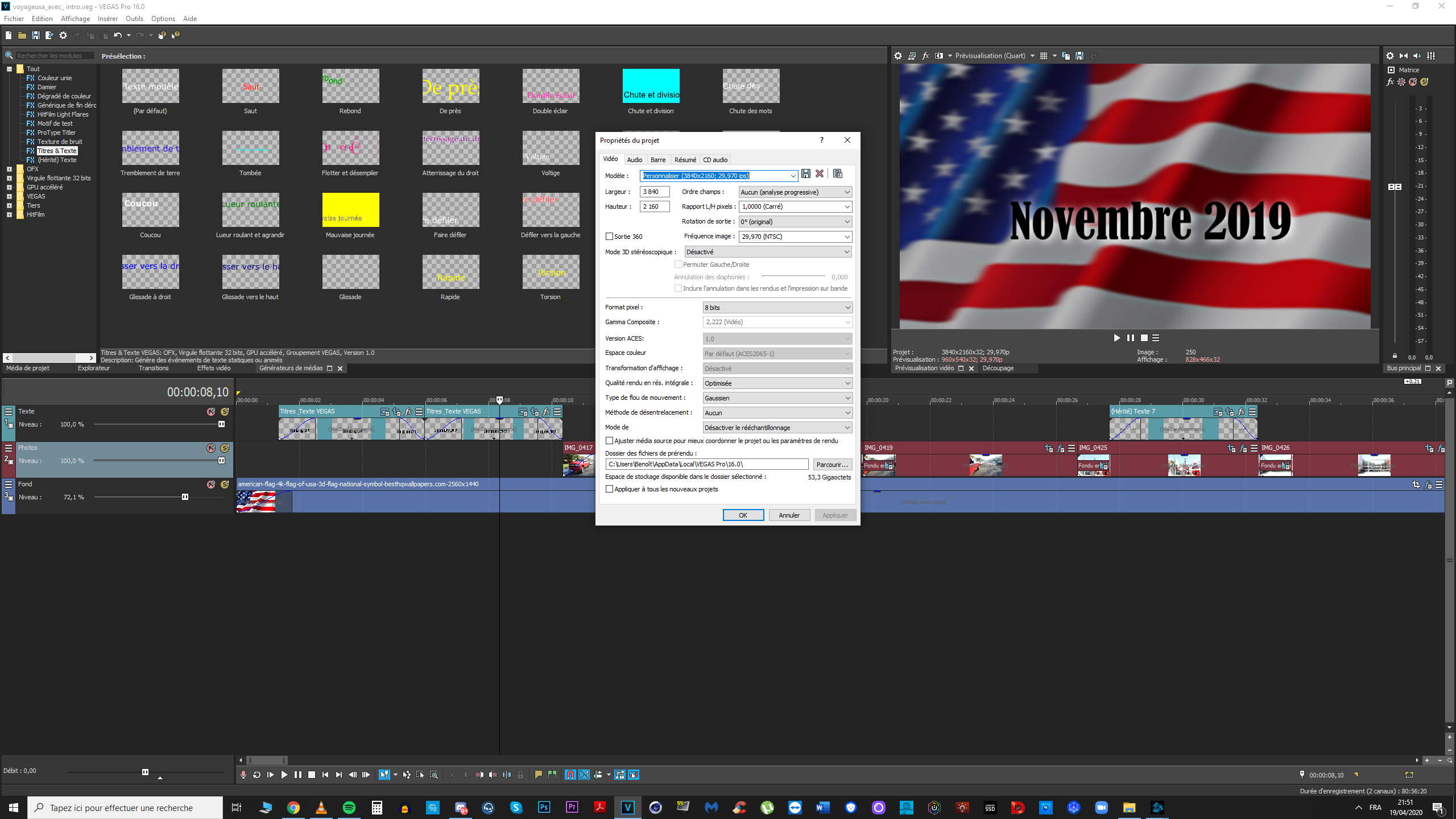Click the save project icon in toolbar
This screenshot has width=1456, height=819.
point(36,35)
